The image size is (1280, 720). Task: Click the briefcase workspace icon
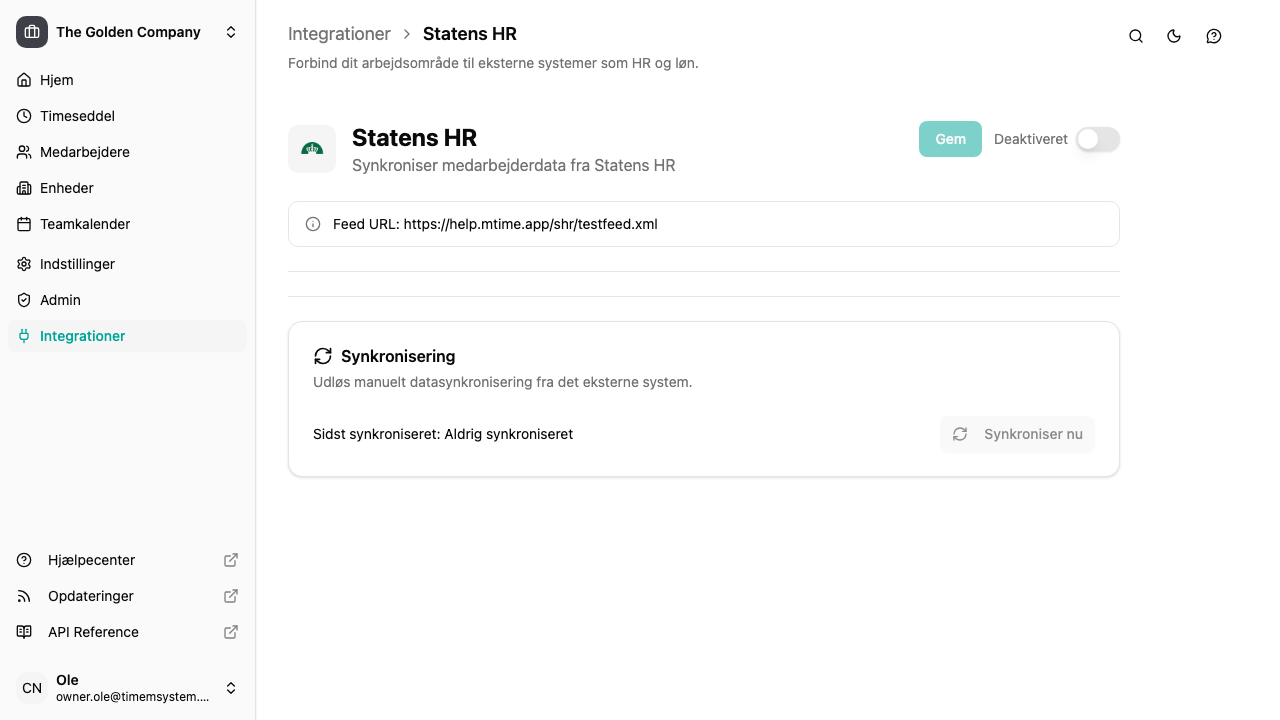pos(32,32)
